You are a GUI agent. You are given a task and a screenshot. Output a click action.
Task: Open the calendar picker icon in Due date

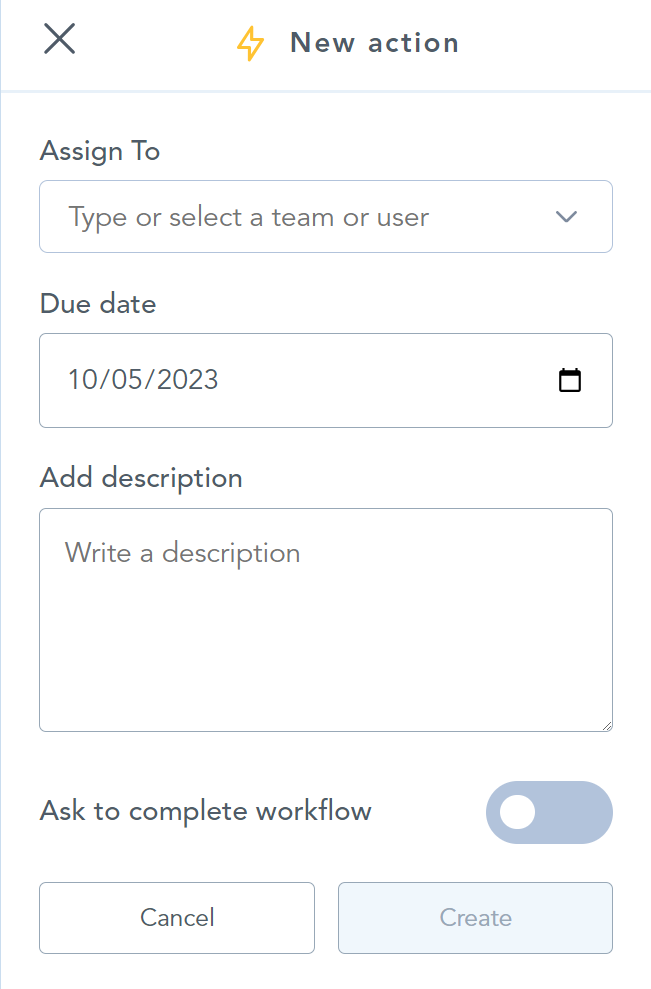(569, 380)
